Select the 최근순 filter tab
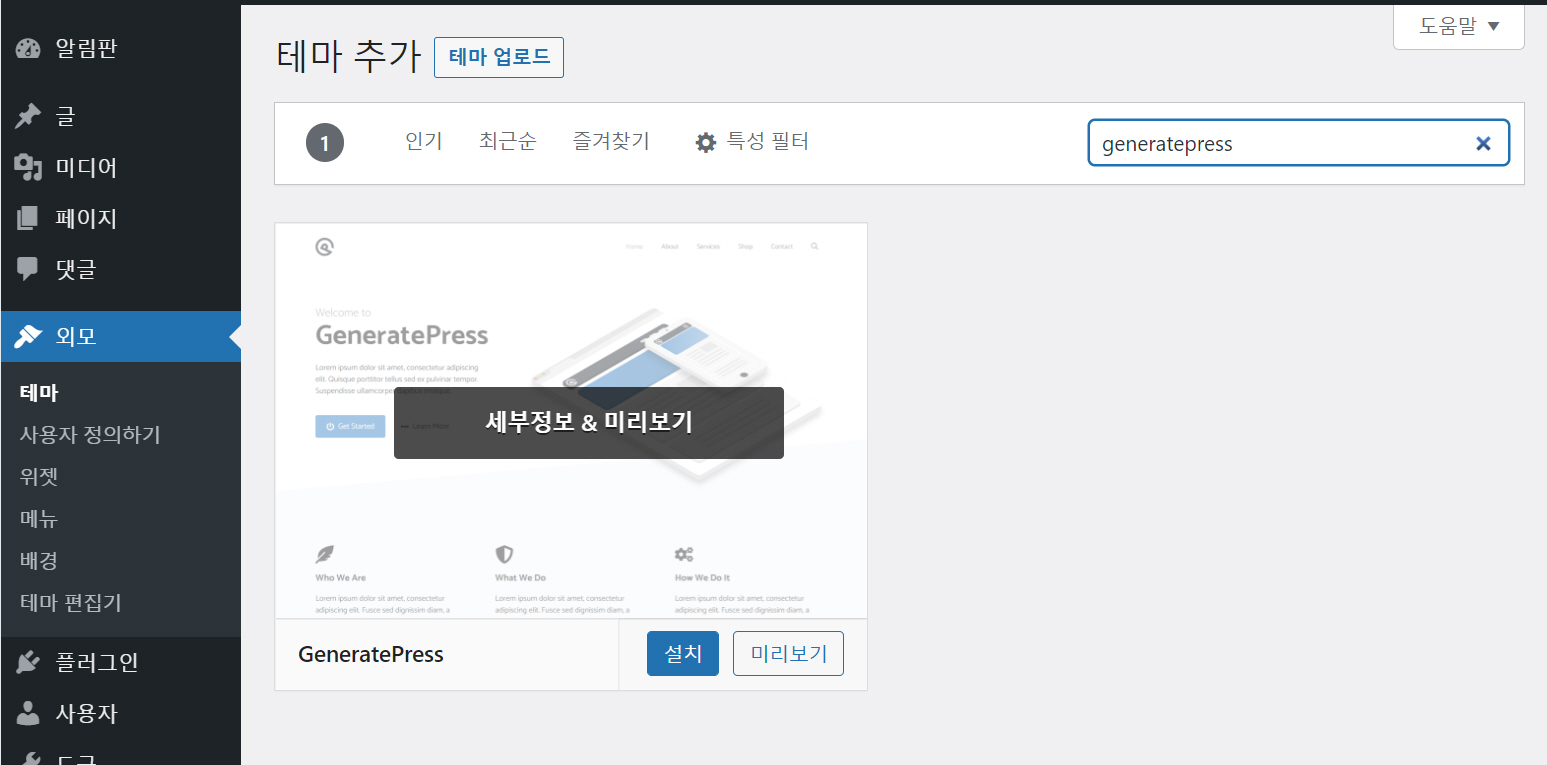 coord(507,141)
